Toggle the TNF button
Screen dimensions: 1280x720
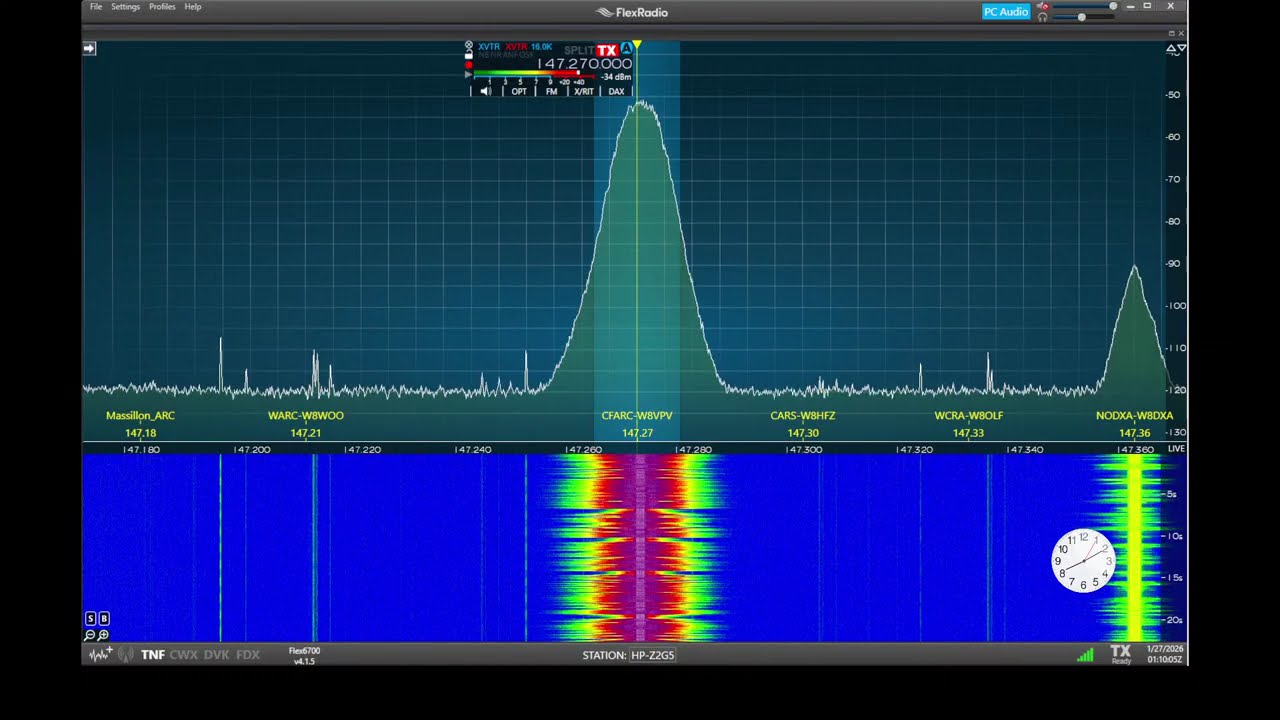[153, 655]
